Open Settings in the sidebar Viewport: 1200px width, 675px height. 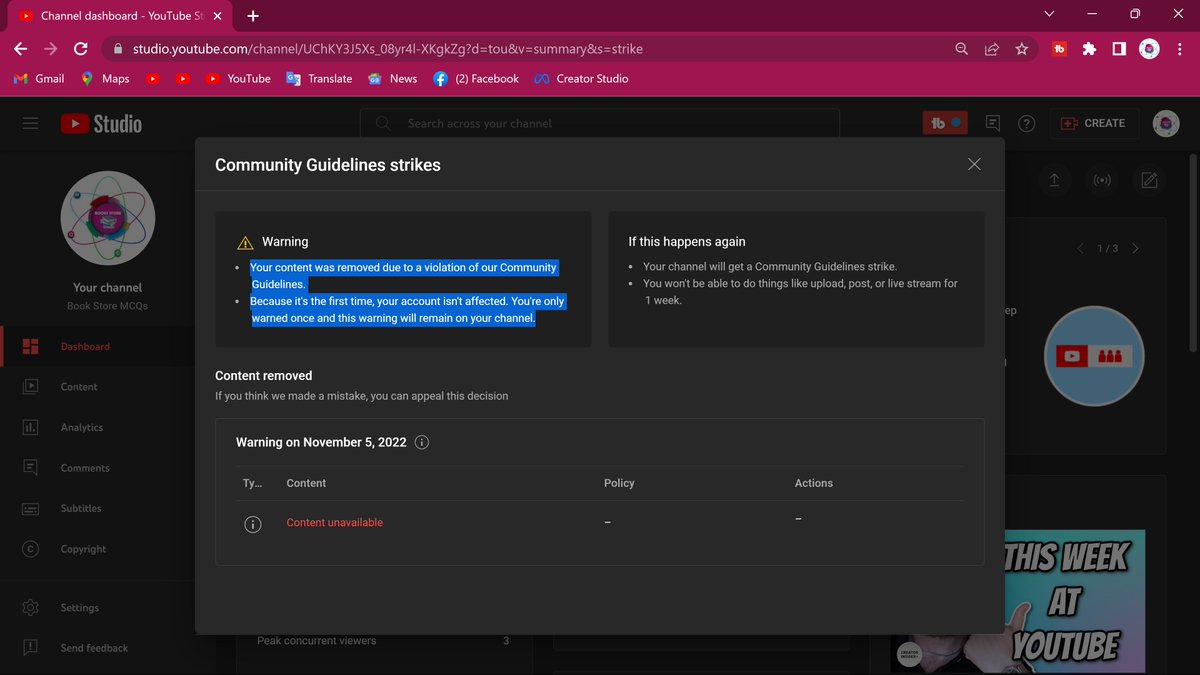click(x=97, y=607)
